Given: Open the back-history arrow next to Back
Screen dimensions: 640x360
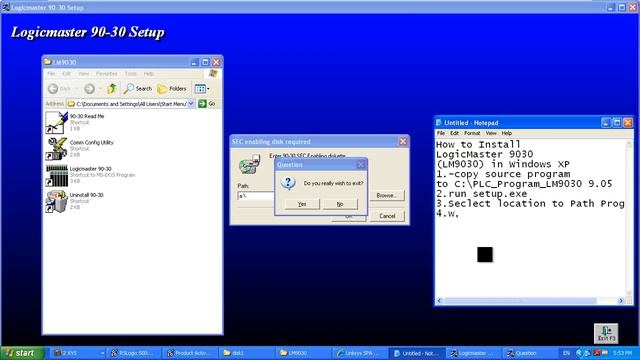Looking at the screenshot, I should (76, 89).
